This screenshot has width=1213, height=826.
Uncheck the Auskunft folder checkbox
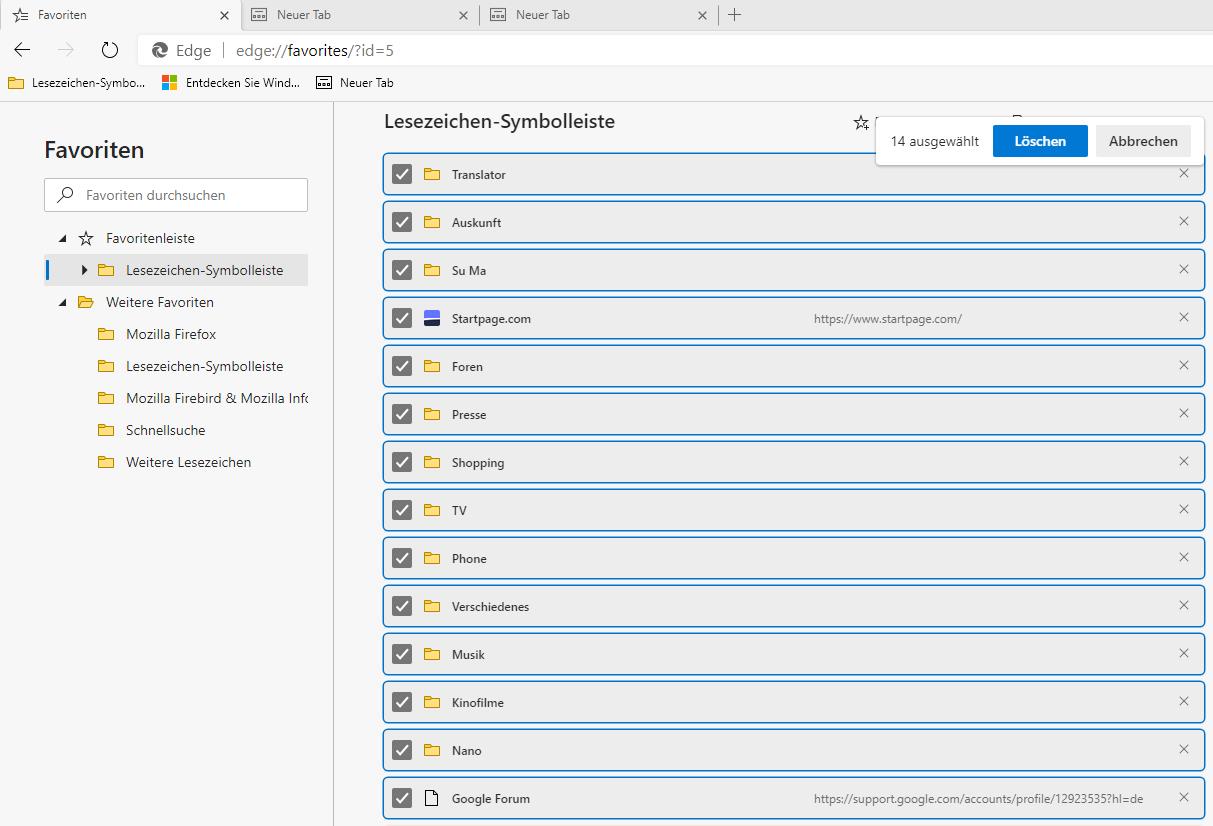pos(402,222)
